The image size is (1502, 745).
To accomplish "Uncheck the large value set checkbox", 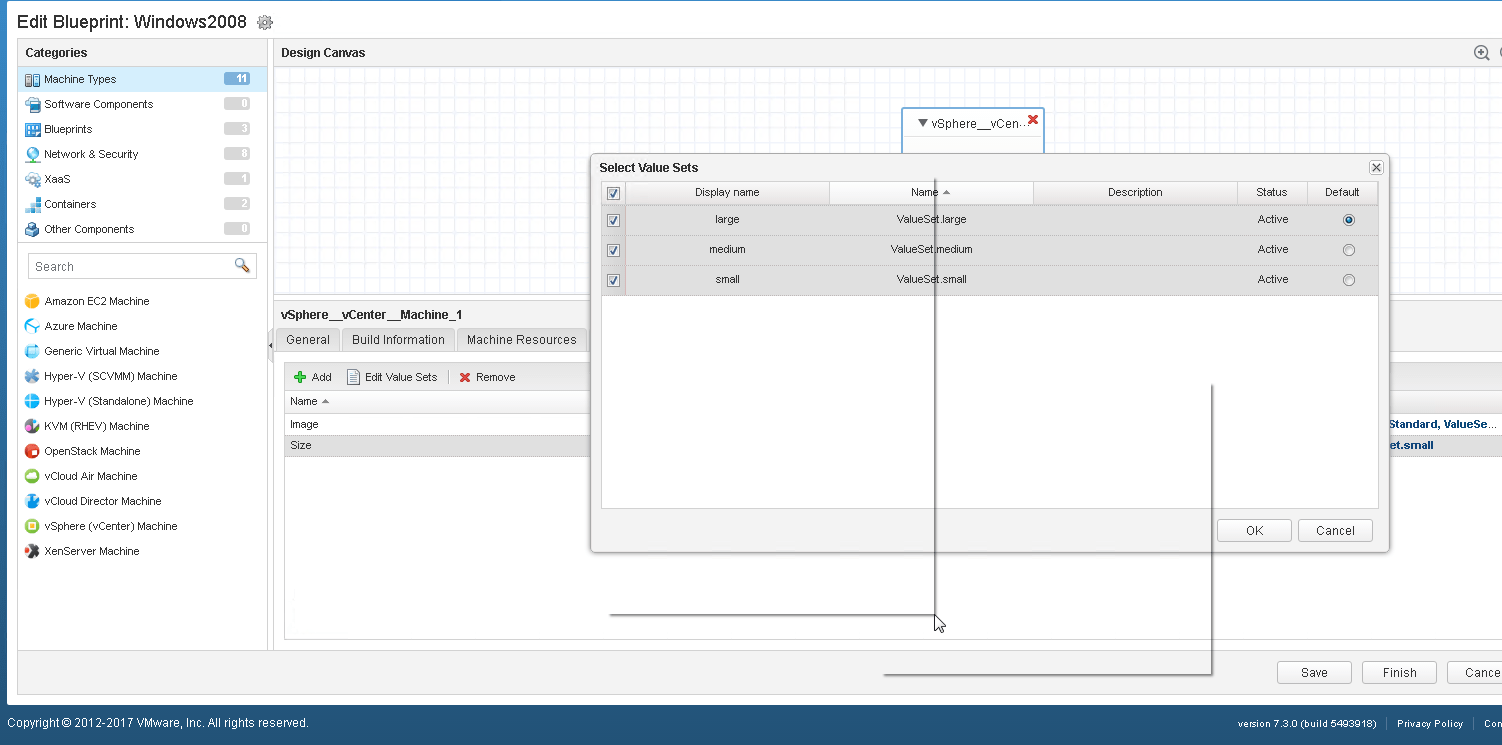I will 614,220.
